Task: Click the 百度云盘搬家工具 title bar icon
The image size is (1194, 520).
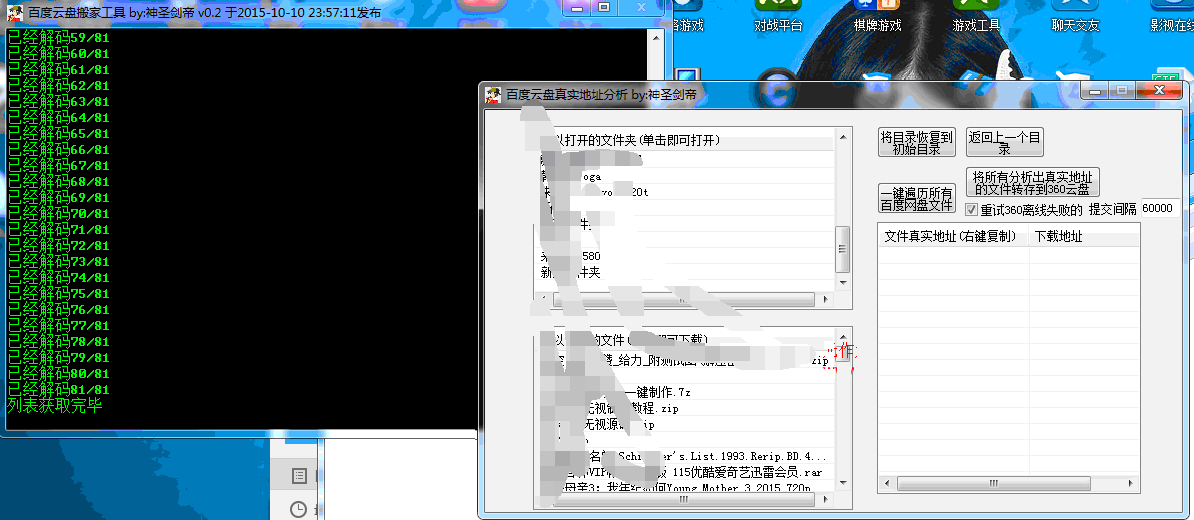Action: coord(14,12)
